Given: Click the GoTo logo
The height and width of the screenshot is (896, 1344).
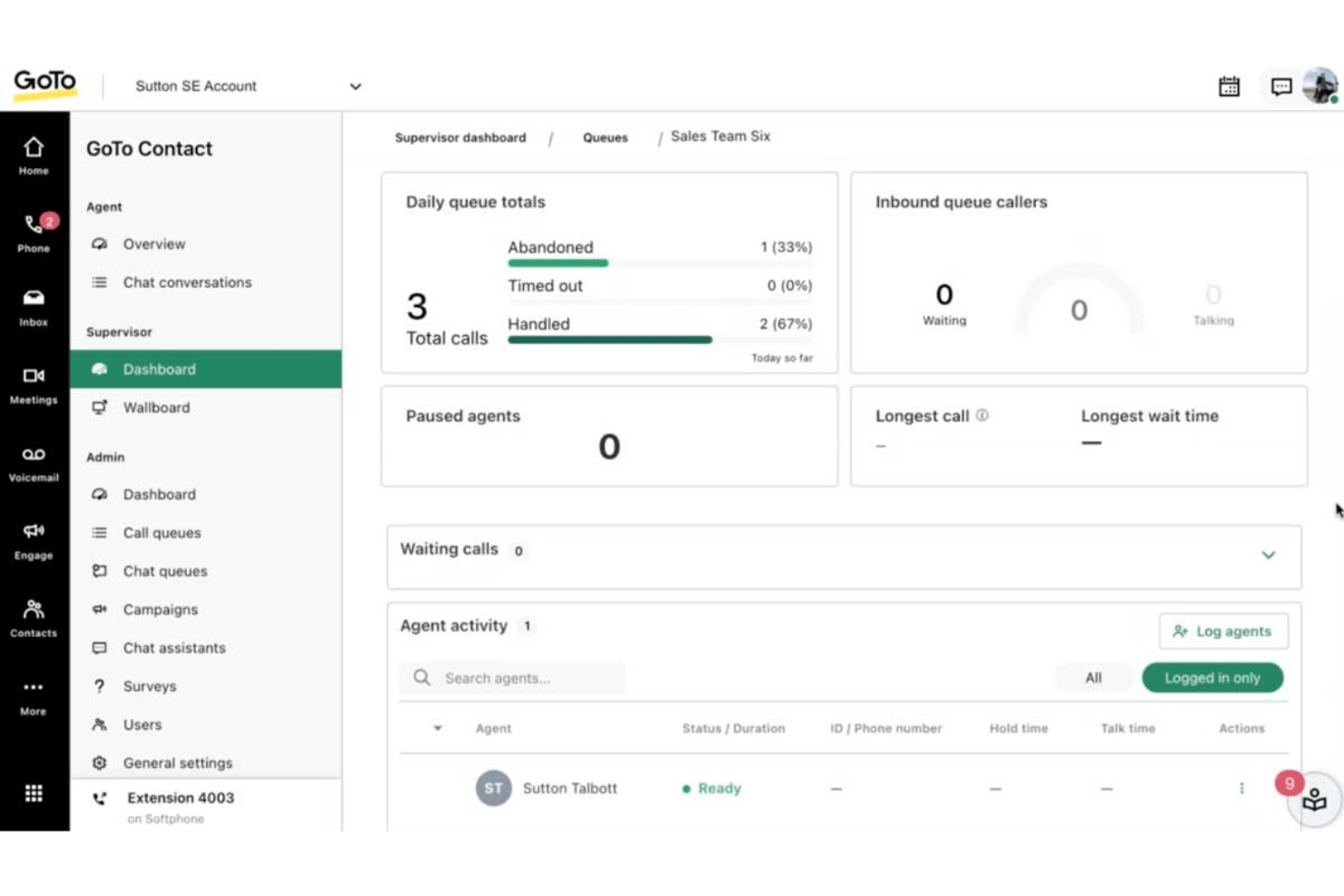Looking at the screenshot, I should click(44, 84).
